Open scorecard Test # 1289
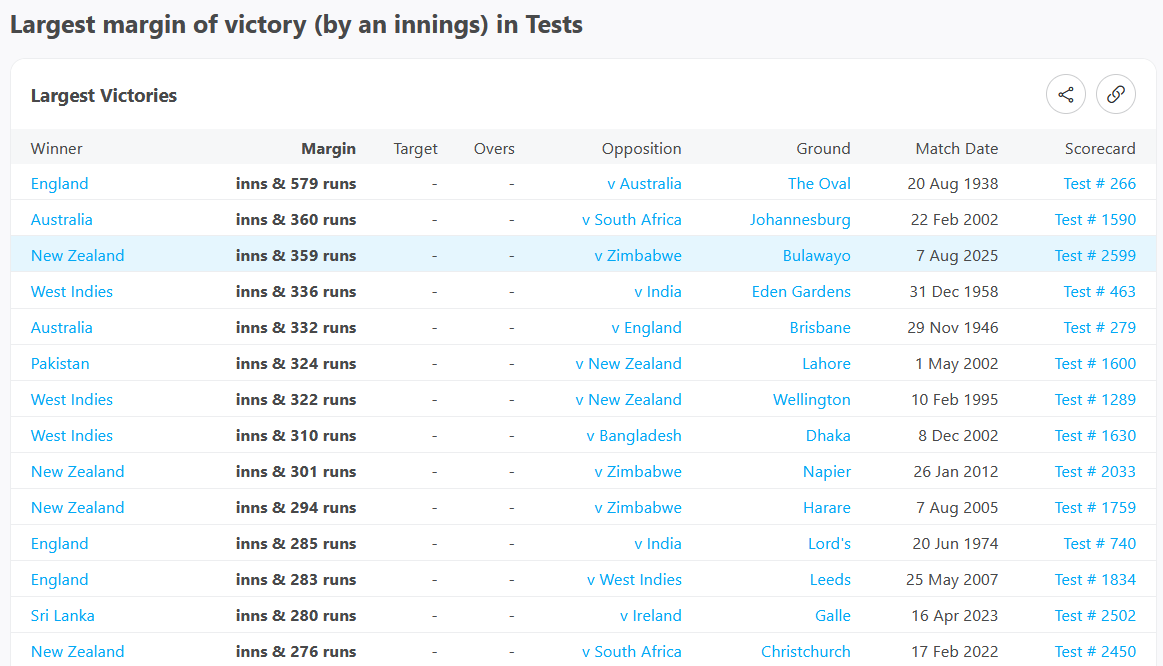This screenshot has height=666, width=1163. (x=1096, y=400)
